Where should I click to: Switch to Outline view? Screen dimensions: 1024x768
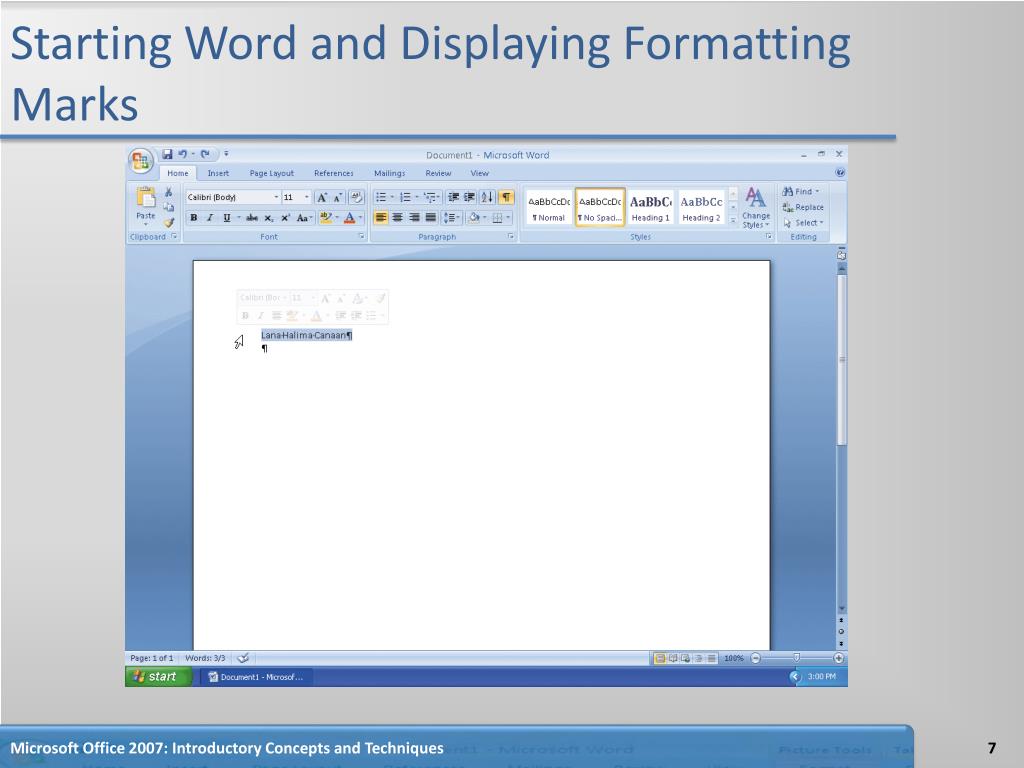pyautogui.click(x=699, y=658)
